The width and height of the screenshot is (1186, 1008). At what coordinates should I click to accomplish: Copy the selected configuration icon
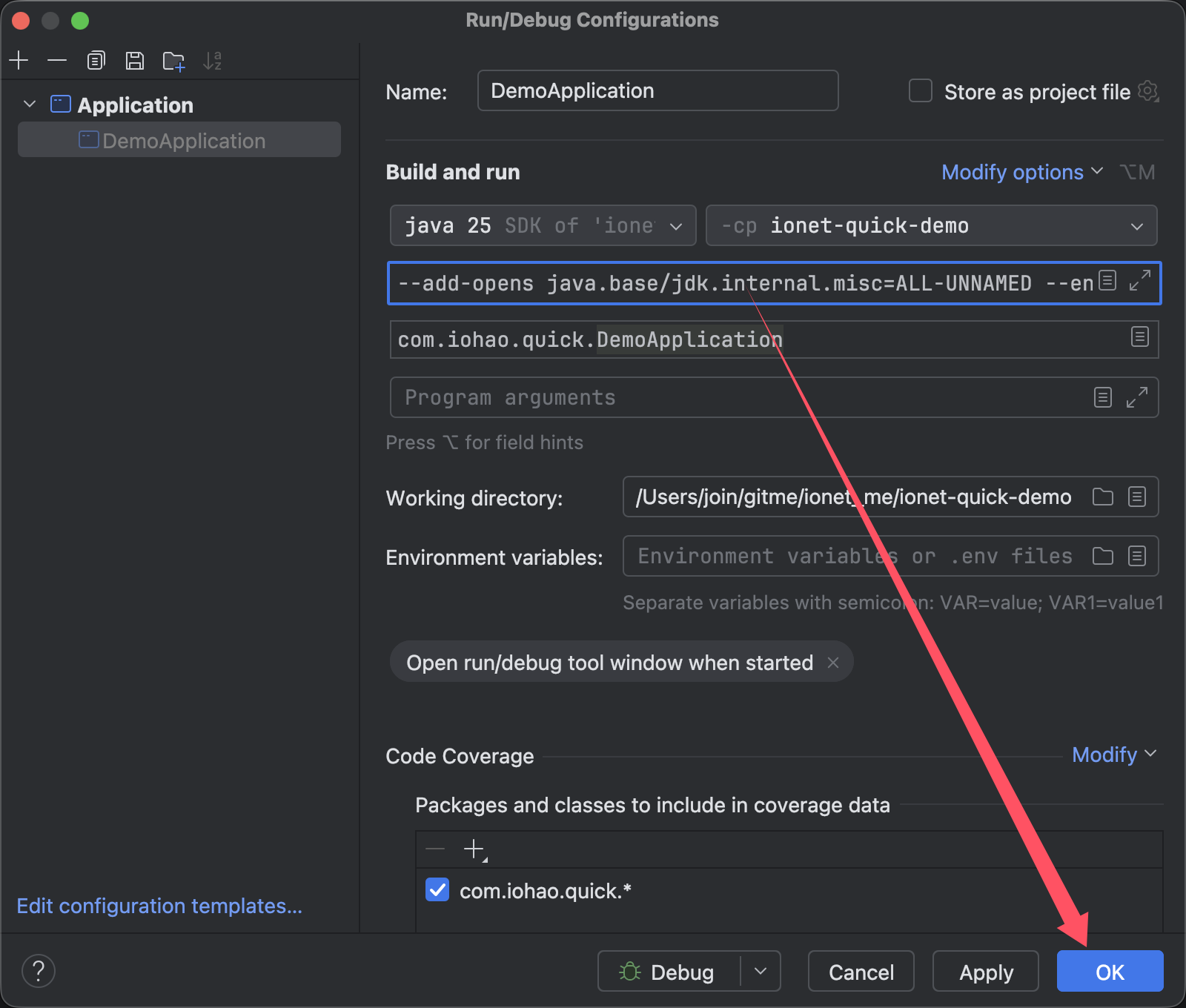pyautogui.click(x=96, y=61)
